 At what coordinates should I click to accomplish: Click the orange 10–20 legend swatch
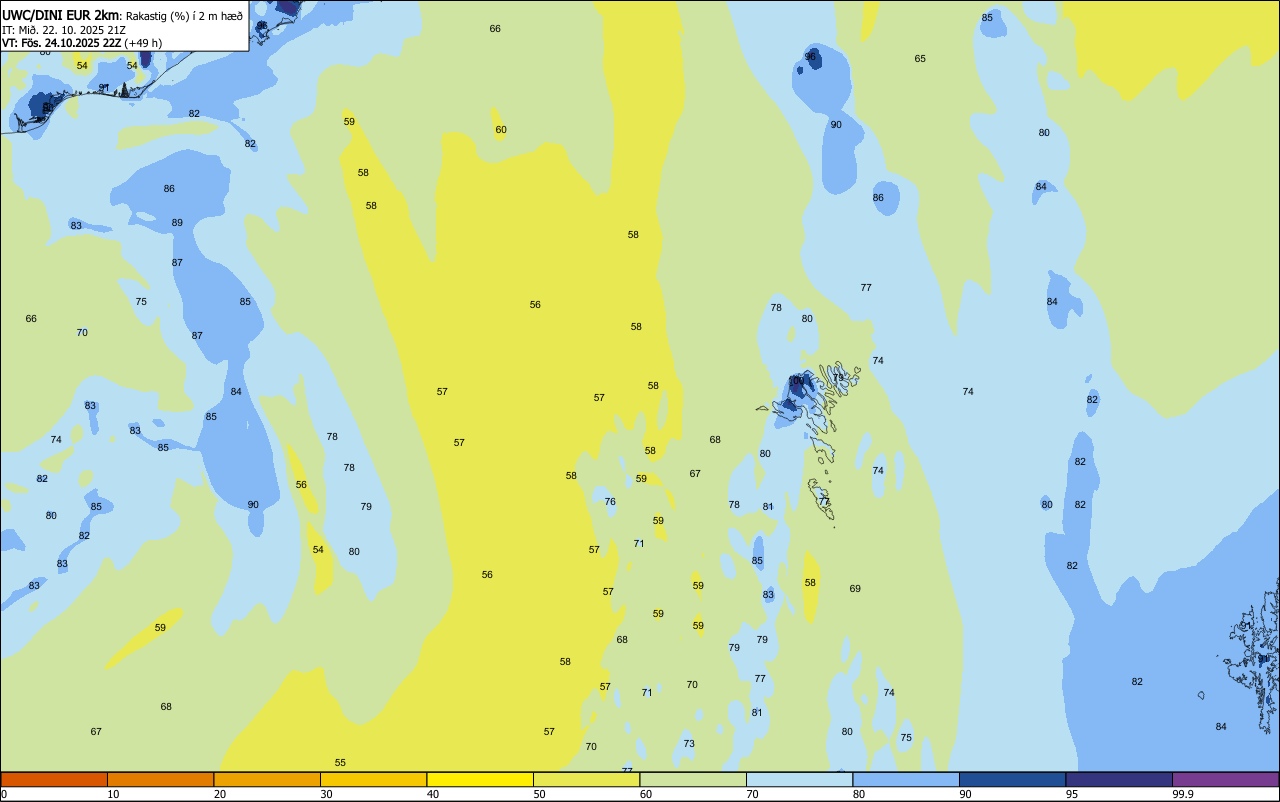(161, 779)
